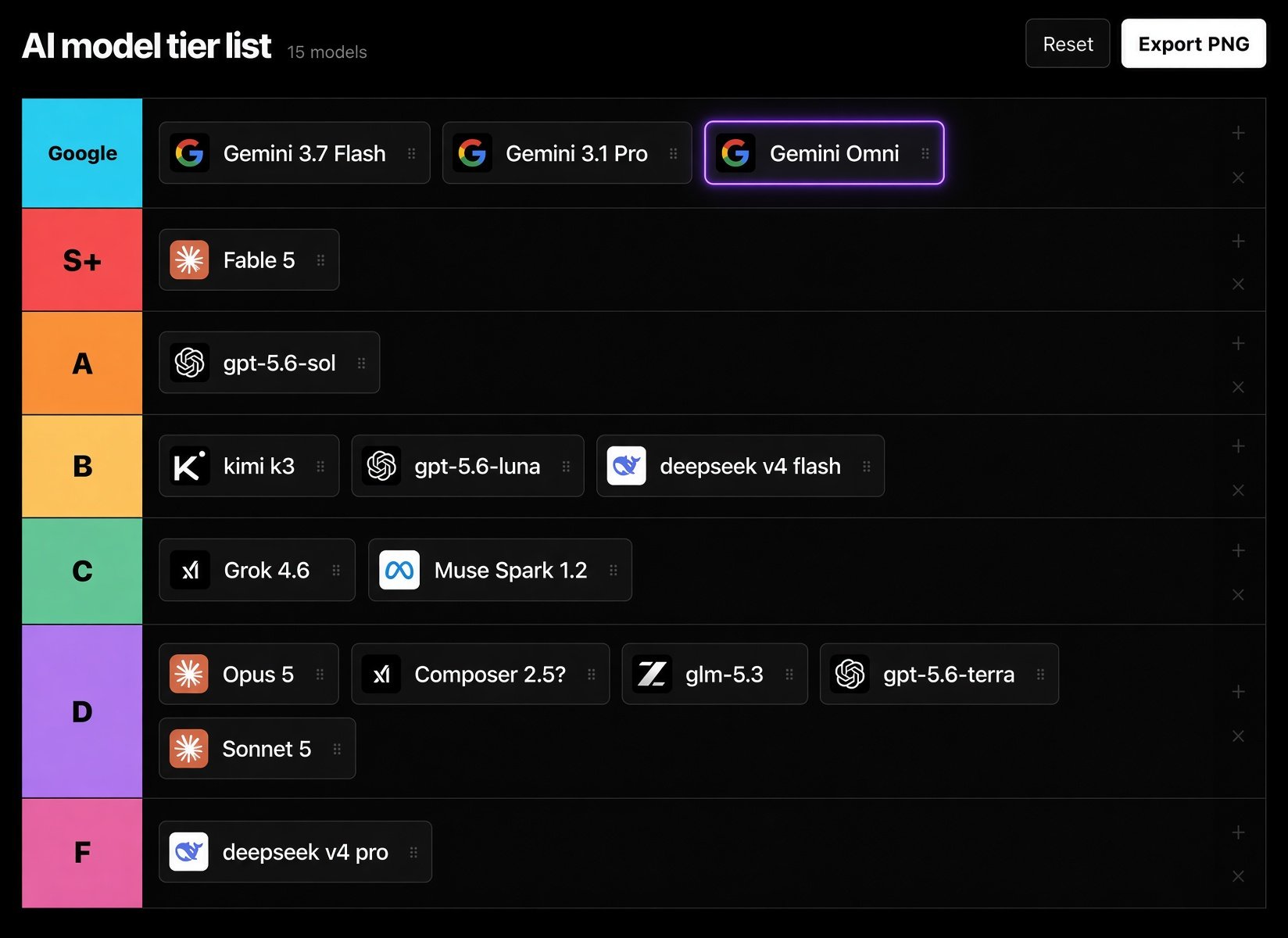This screenshot has width=1288, height=938.
Task: Grab the drag handle on Gemini 3.7 Flash
Action: pyautogui.click(x=411, y=153)
